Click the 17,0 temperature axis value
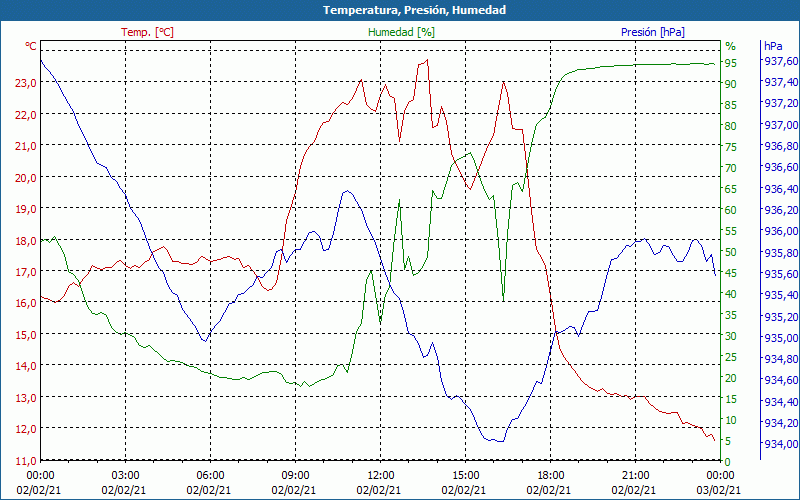800x500 pixels. coord(26,271)
